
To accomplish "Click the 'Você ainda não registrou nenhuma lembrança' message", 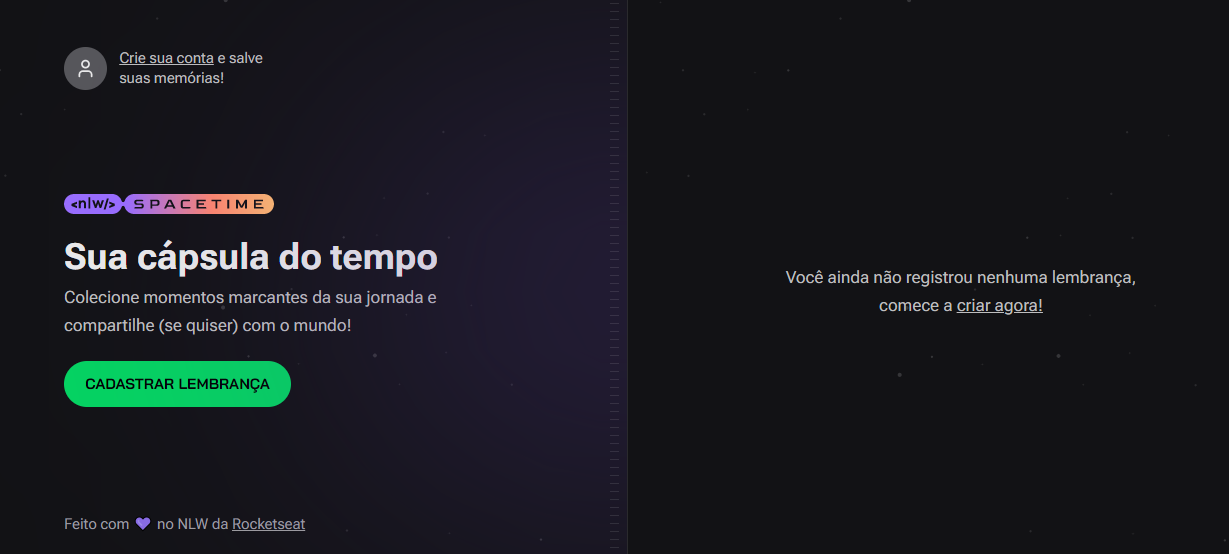I will pyautogui.click(x=960, y=277).
